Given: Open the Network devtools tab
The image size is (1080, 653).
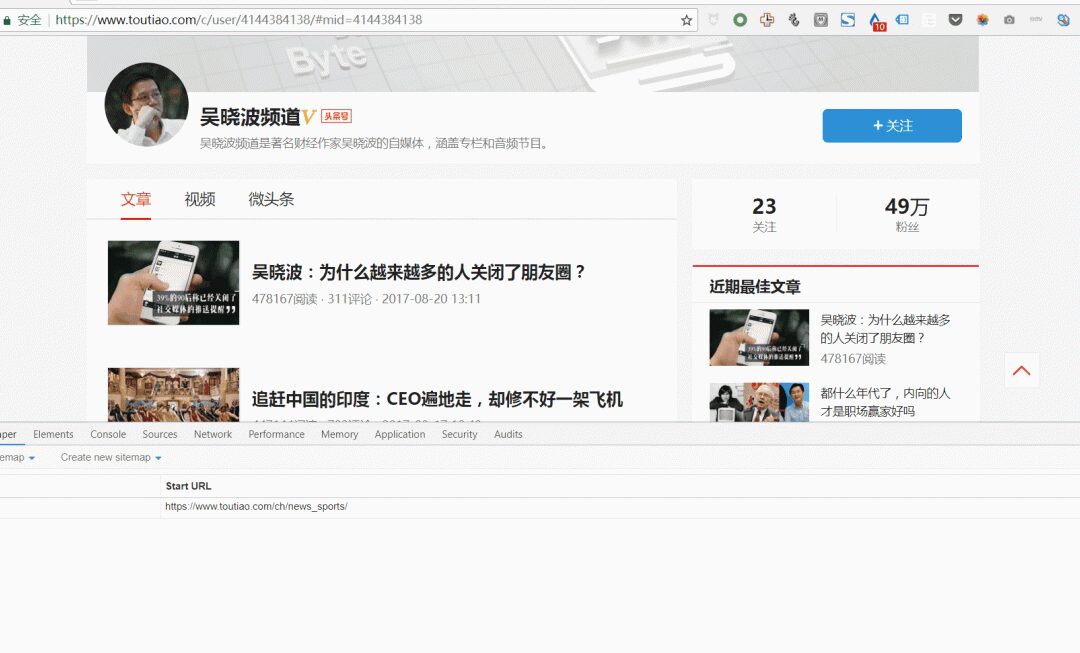Looking at the screenshot, I should (213, 434).
